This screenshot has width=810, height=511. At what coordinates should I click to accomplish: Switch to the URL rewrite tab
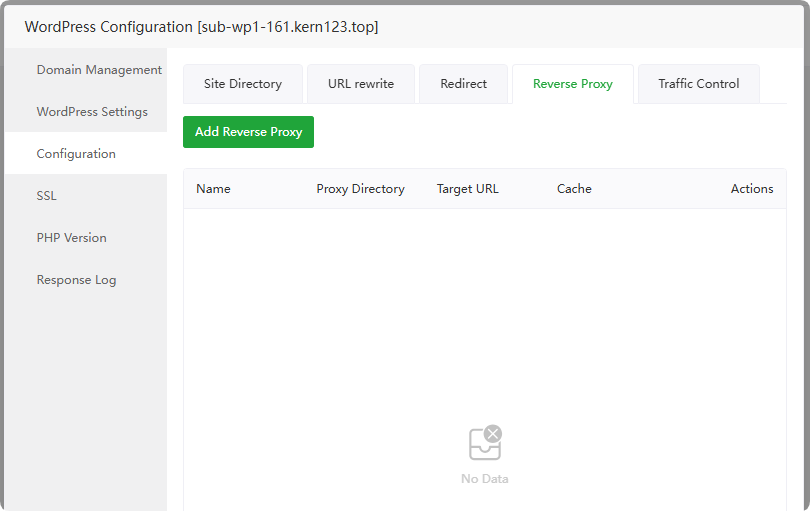tap(361, 84)
